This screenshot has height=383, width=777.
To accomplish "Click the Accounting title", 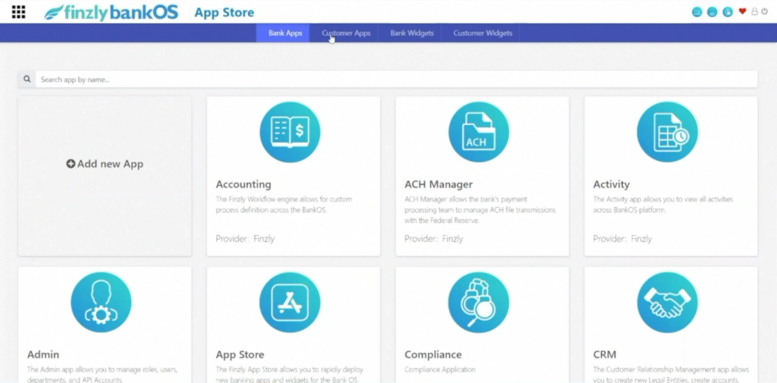I will coord(243,184).
